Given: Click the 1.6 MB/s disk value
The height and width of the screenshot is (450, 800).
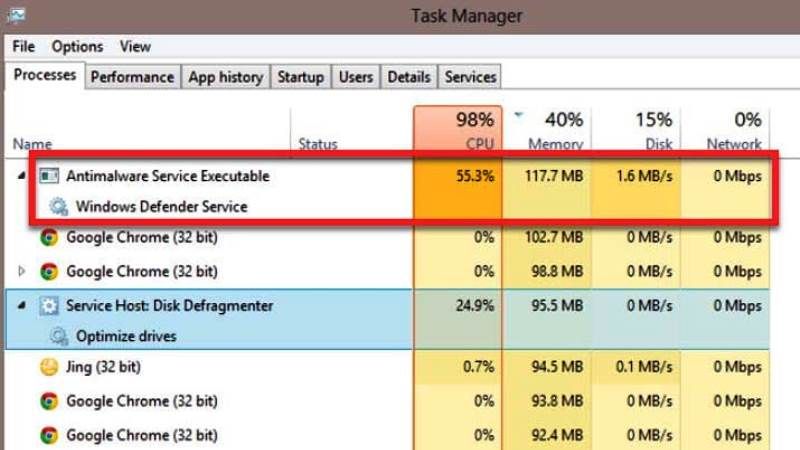Looking at the screenshot, I should 644,176.
